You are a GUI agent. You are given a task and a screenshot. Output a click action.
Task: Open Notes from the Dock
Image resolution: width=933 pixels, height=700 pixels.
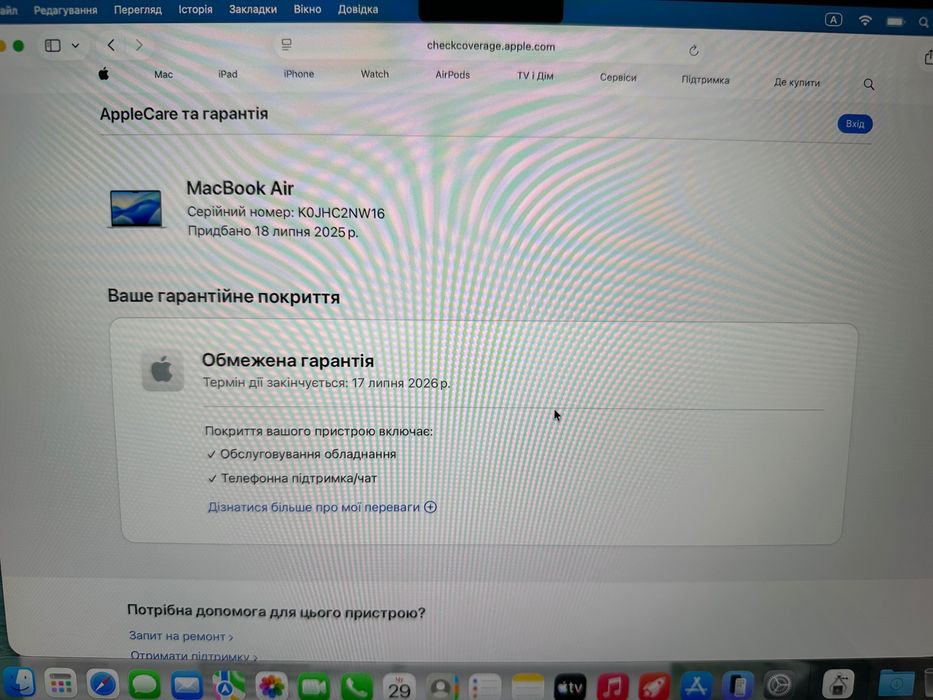(527, 688)
